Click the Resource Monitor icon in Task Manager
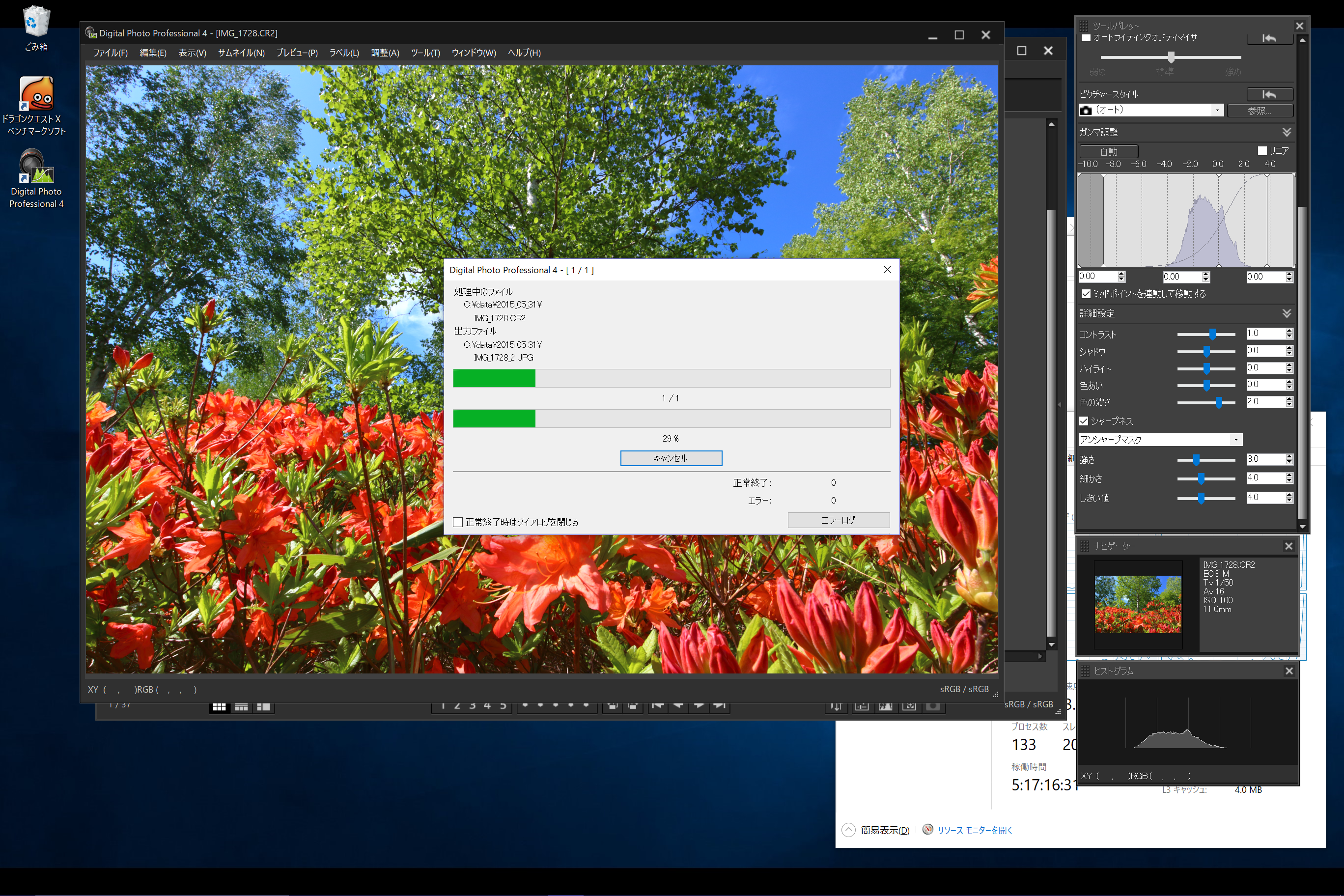Viewport: 1344px width, 896px height. coord(928,829)
